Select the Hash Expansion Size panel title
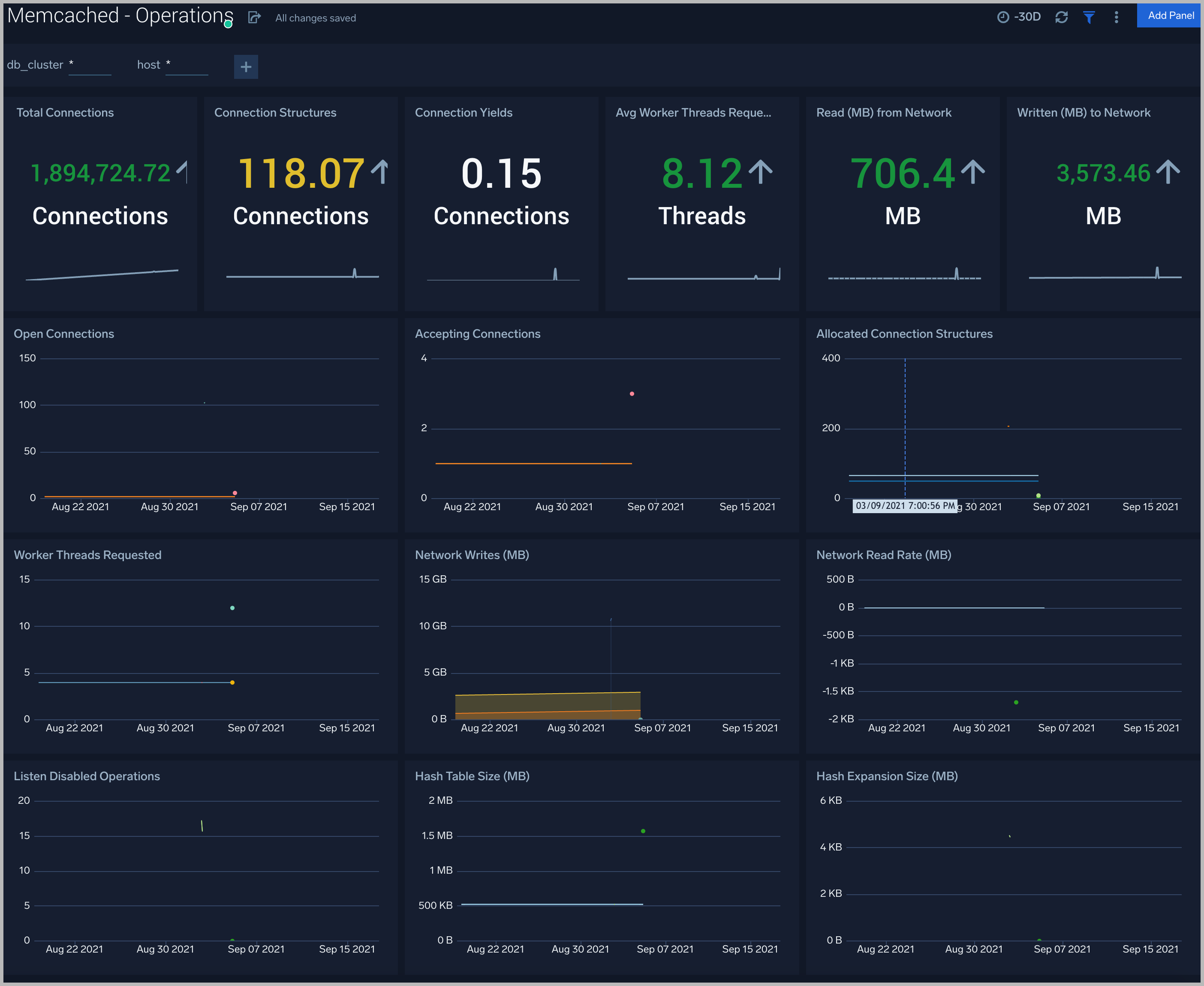Screen dimensions: 1204x986 [887, 776]
